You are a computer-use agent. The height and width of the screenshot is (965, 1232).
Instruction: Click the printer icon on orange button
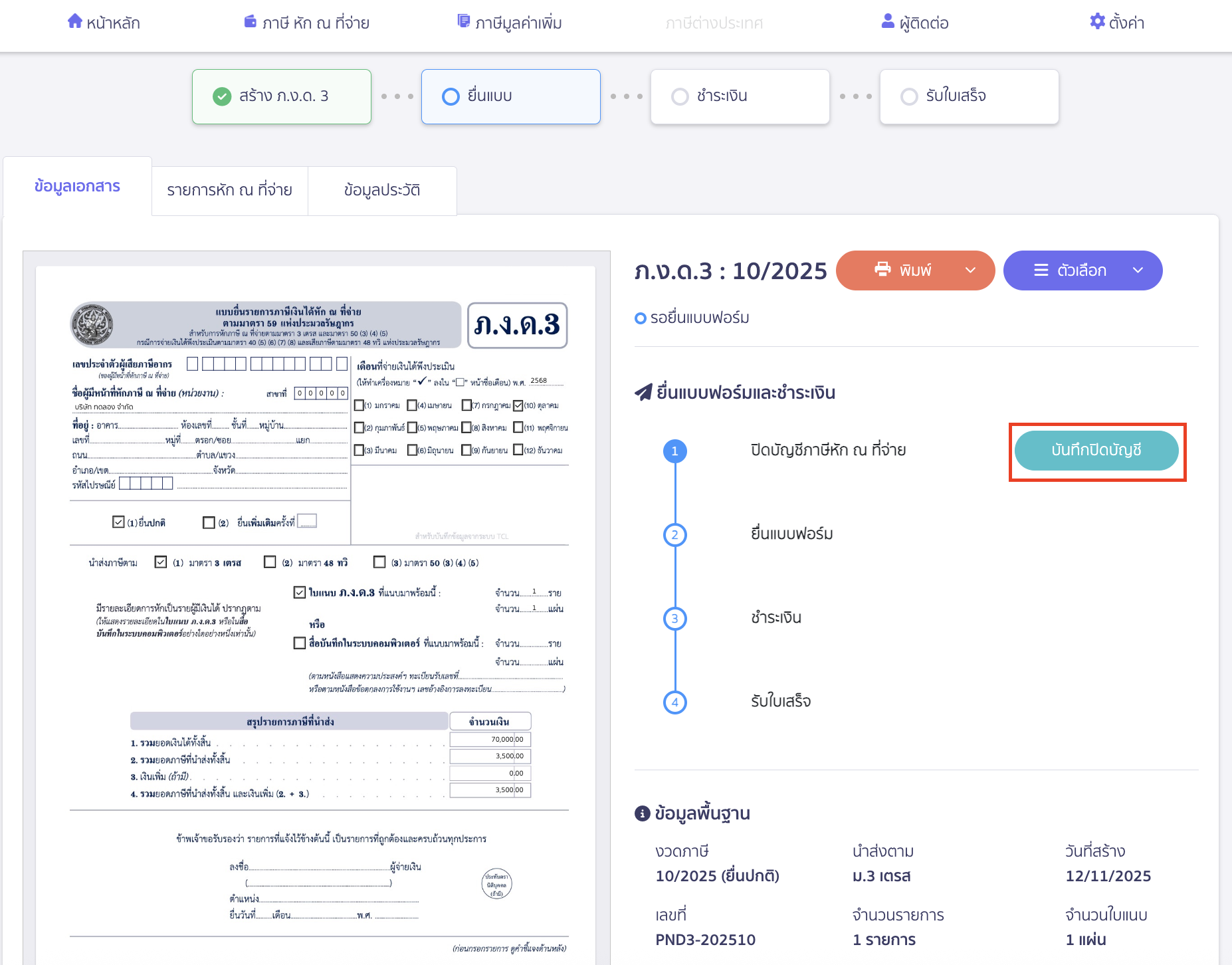[882, 269]
